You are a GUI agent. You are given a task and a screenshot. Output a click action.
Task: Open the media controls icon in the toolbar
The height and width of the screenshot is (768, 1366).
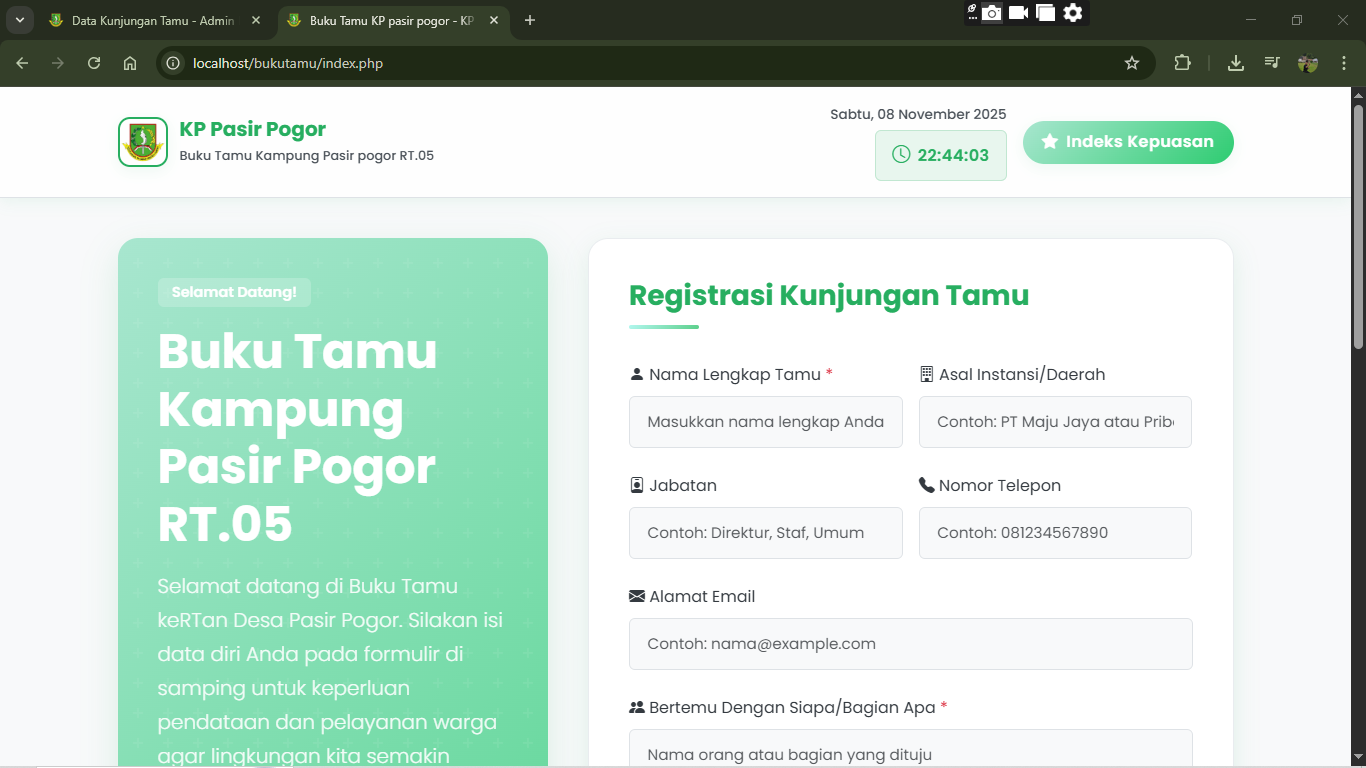tap(1271, 62)
